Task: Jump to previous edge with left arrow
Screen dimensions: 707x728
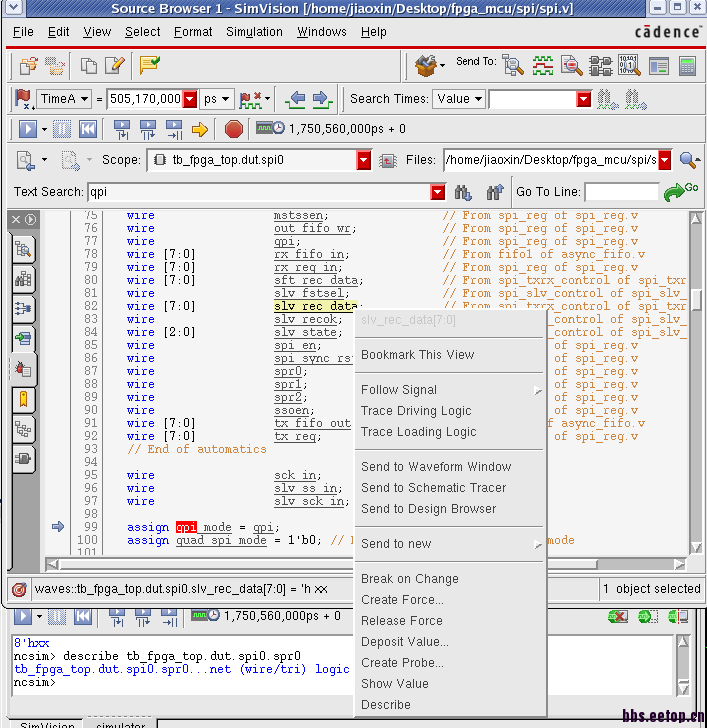Action: tap(296, 99)
